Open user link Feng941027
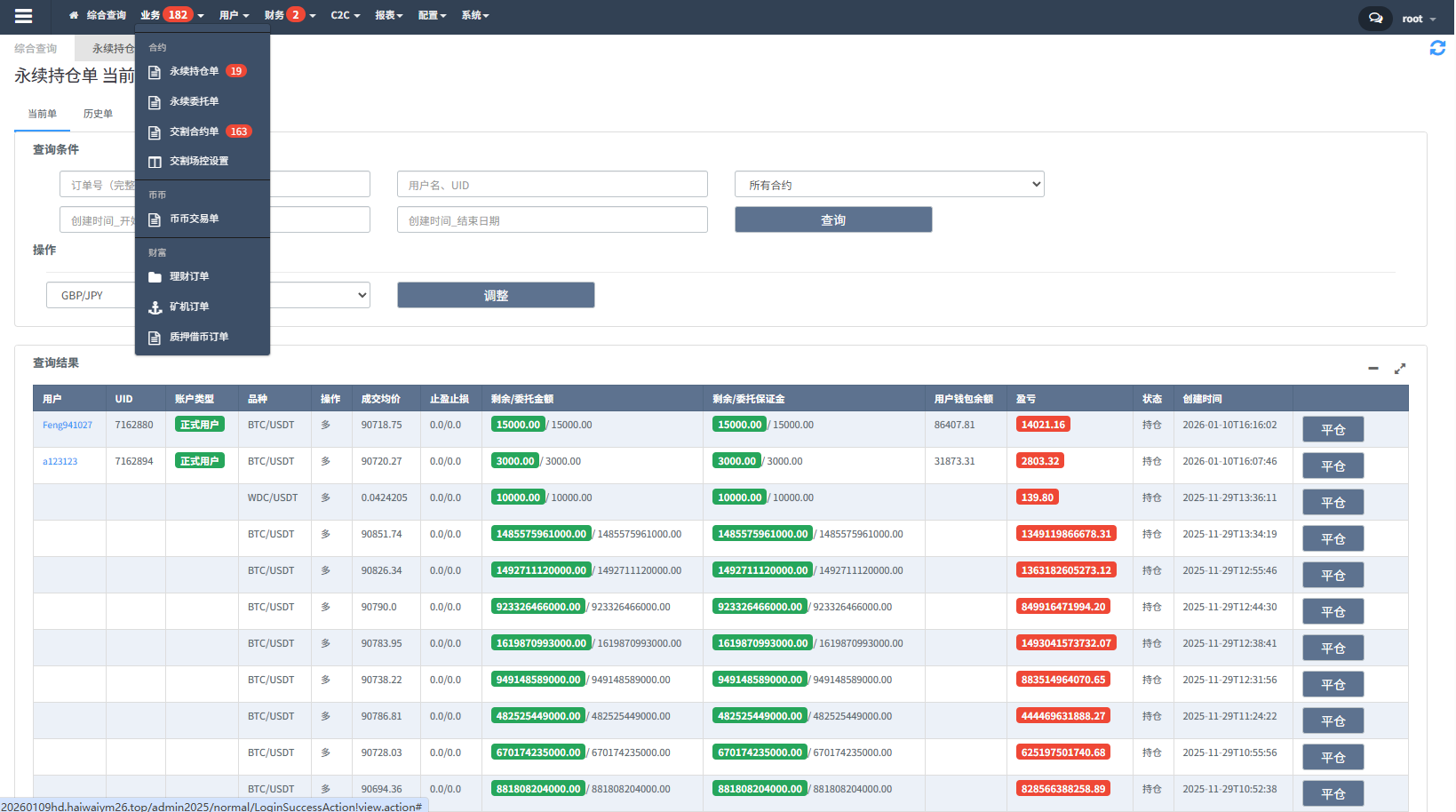Image resolution: width=1456 pixels, height=812 pixels. click(68, 426)
